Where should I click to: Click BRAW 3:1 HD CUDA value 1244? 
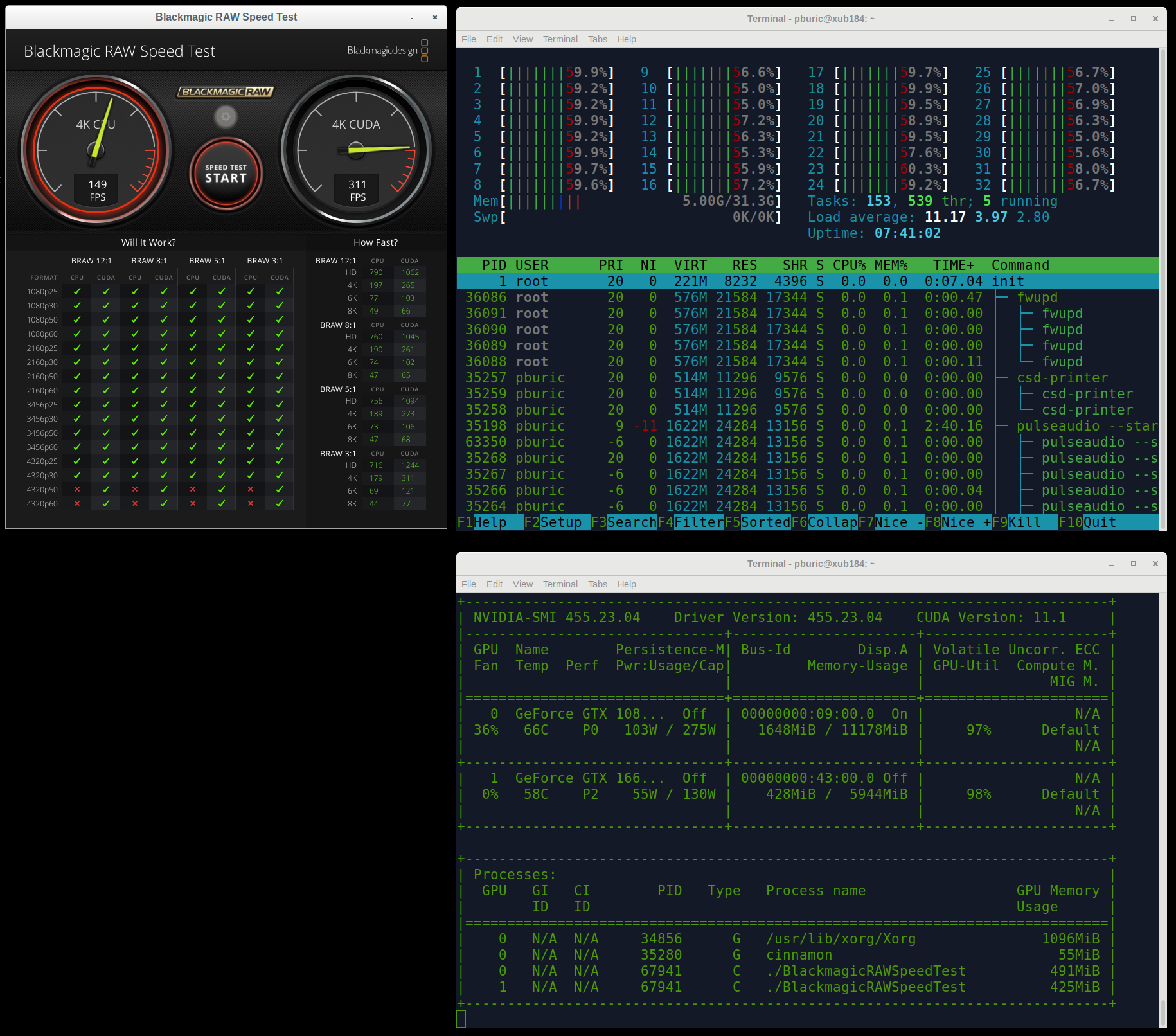pos(410,465)
